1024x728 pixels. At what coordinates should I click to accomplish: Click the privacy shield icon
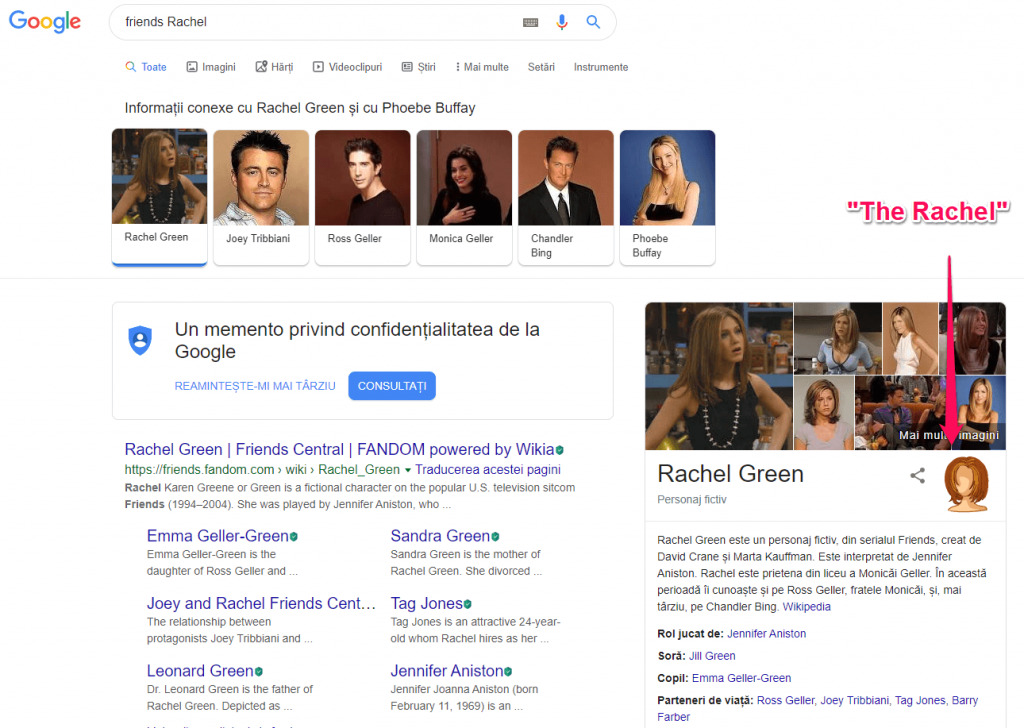pyautogui.click(x=140, y=340)
